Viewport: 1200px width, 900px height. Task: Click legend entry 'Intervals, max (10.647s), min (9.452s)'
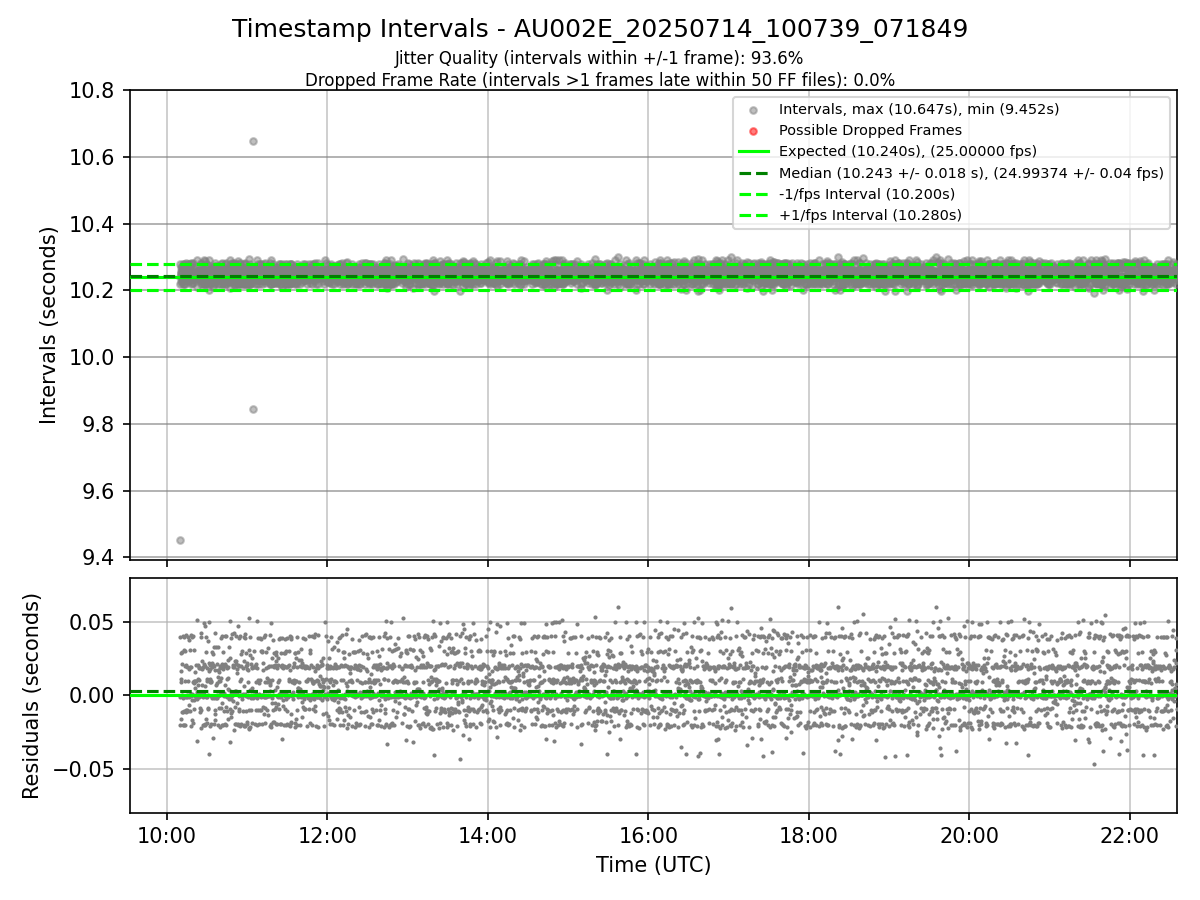pos(919,109)
